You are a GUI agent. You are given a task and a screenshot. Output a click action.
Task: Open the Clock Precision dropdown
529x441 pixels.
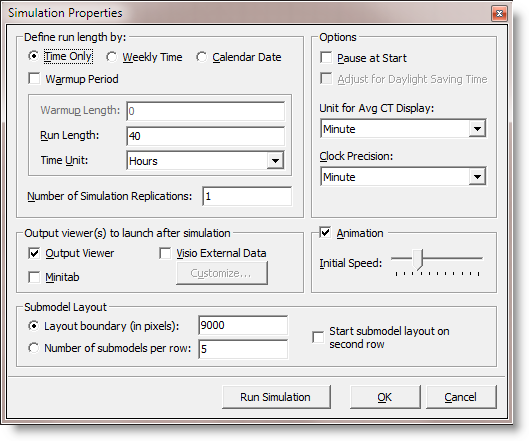pyautogui.click(x=477, y=176)
